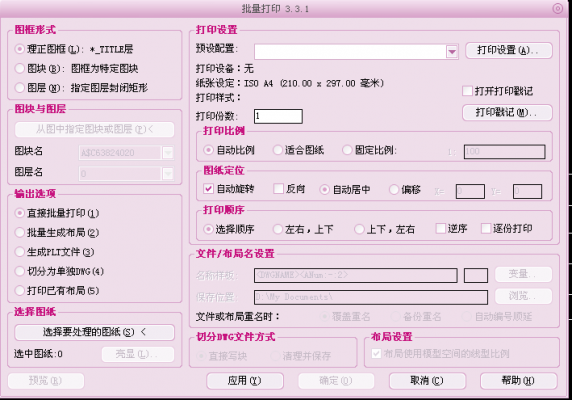572x400 pixels.
Task: Click the 打印戳记 (M).. button
Action: click(x=507, y=112)
